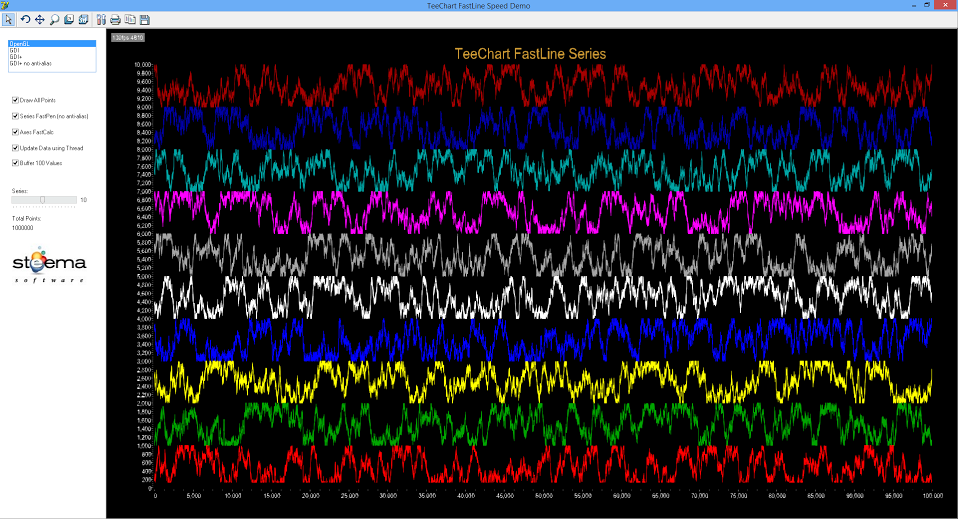Activate the zoom magnifier tool

point(54,20)
